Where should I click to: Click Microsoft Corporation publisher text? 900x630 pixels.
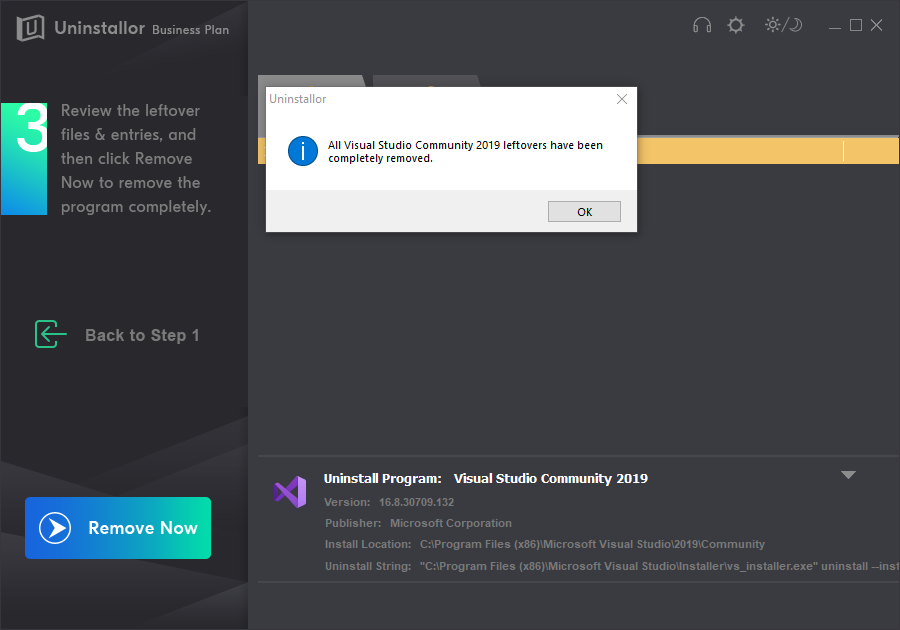451,523
